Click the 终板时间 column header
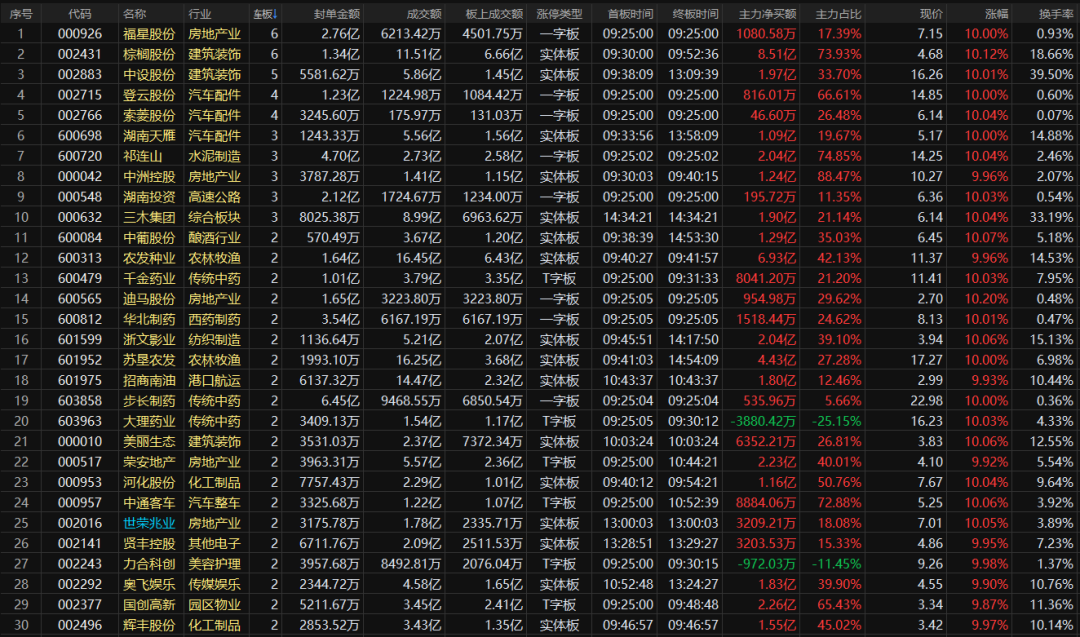The height and width of the screenshot is (637, 1080). point(696,14)
